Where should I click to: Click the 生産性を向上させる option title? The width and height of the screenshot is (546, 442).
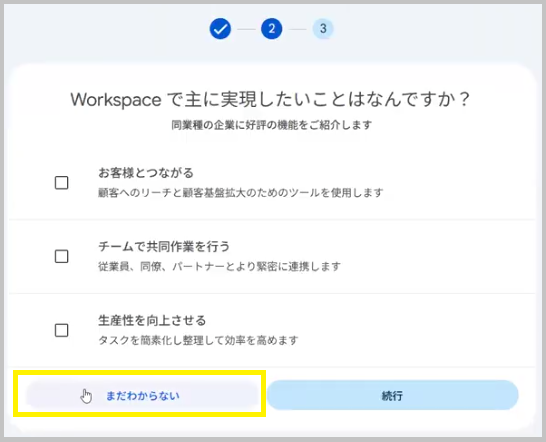152,320
